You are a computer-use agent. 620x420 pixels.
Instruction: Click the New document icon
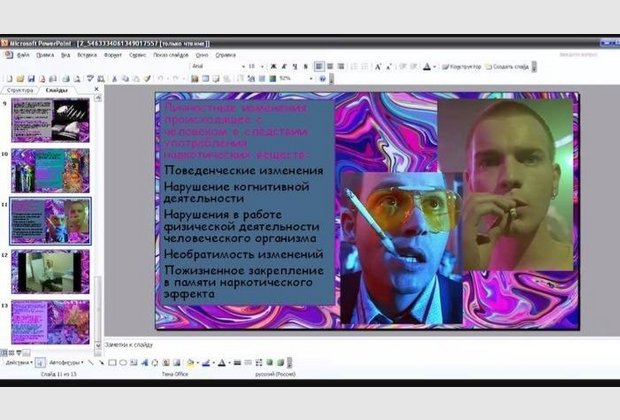(x=8, y=77)
